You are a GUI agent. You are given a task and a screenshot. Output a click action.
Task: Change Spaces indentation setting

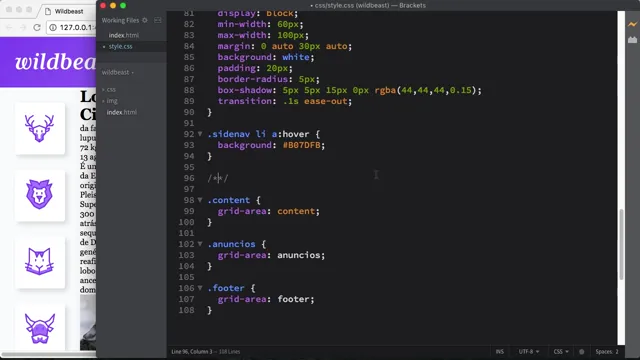coord(607,351)
